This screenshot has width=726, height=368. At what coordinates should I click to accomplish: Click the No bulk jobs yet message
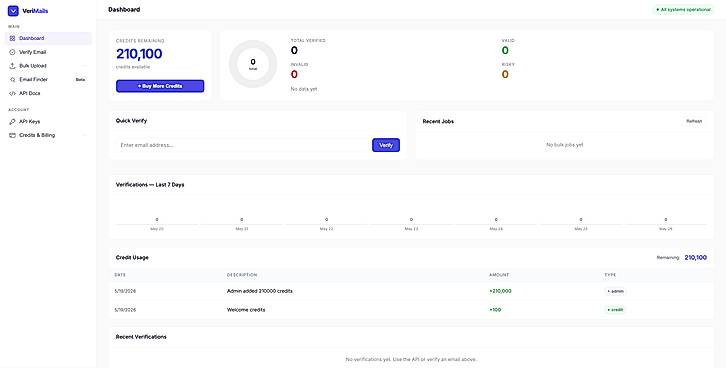pos(564,145)
